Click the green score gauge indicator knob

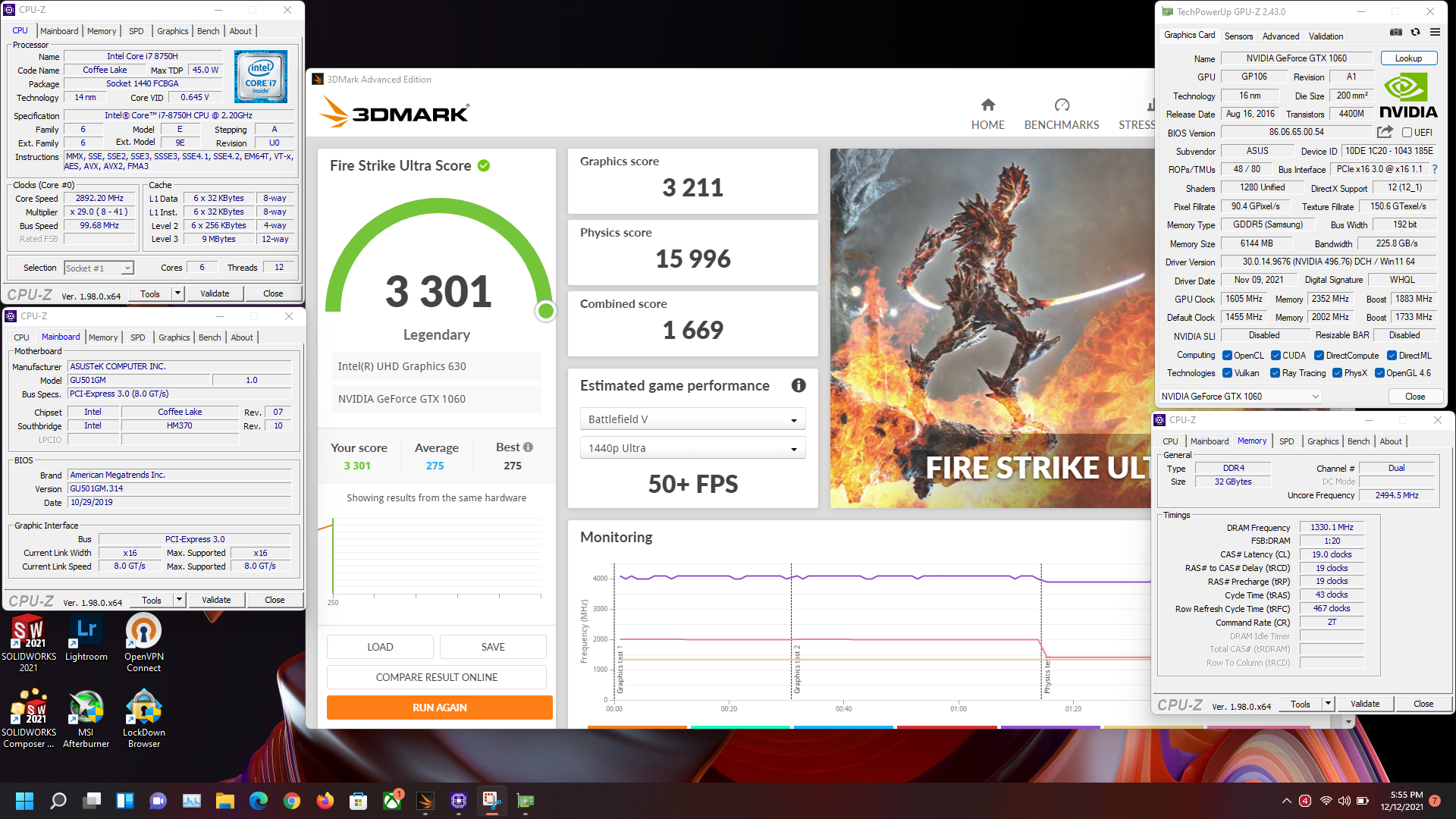tap(545, 311)
